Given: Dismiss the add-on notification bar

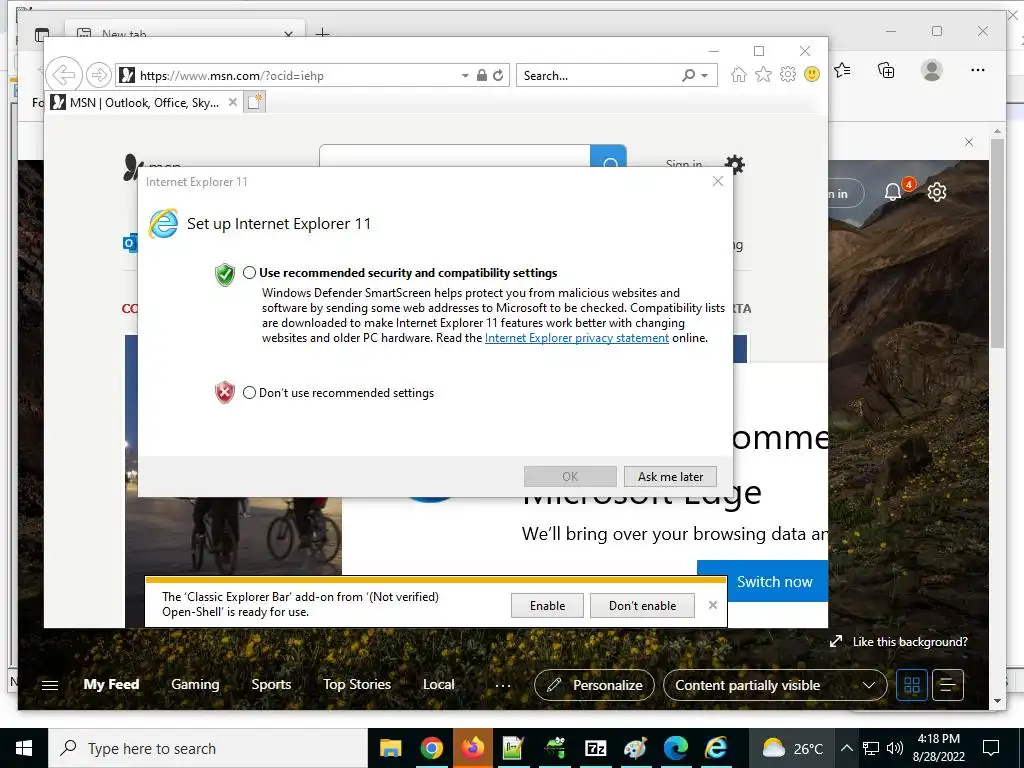Looking at the screenshot, I should pyautogui.click(x=712, y=605).
